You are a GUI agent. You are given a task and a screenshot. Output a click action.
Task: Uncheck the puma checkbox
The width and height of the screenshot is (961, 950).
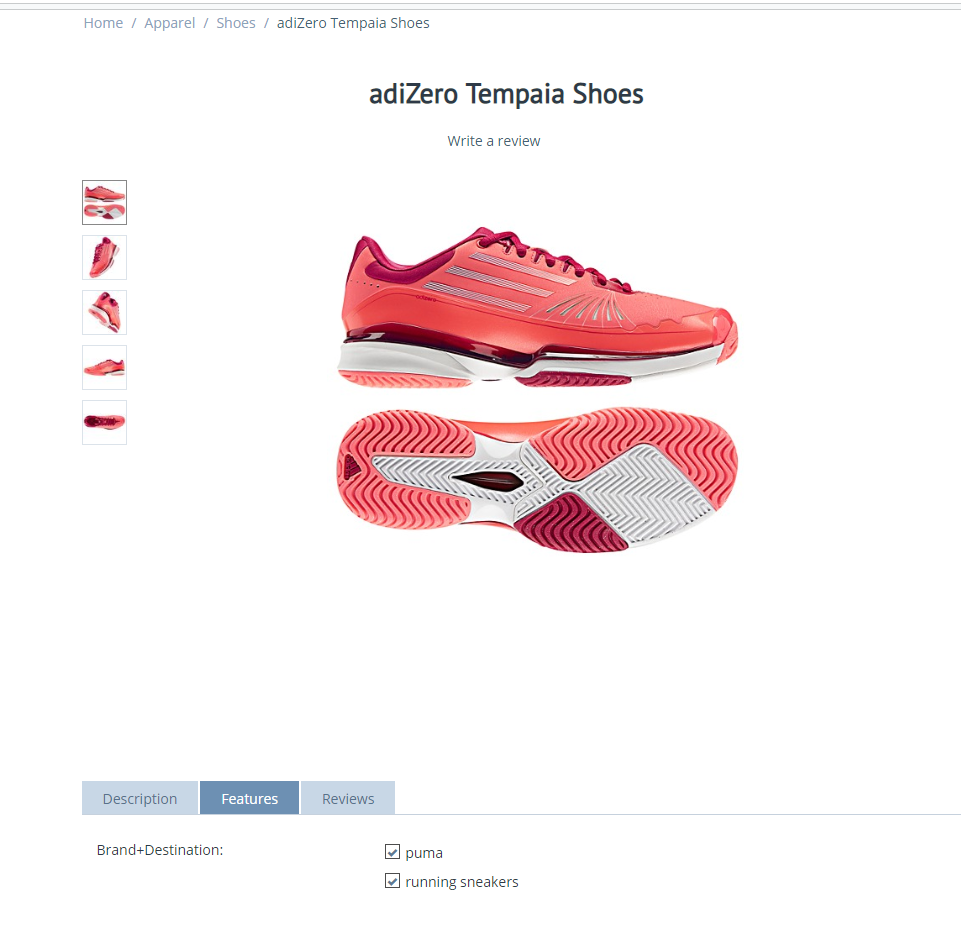pyautogui.click(x=392, y=852)
